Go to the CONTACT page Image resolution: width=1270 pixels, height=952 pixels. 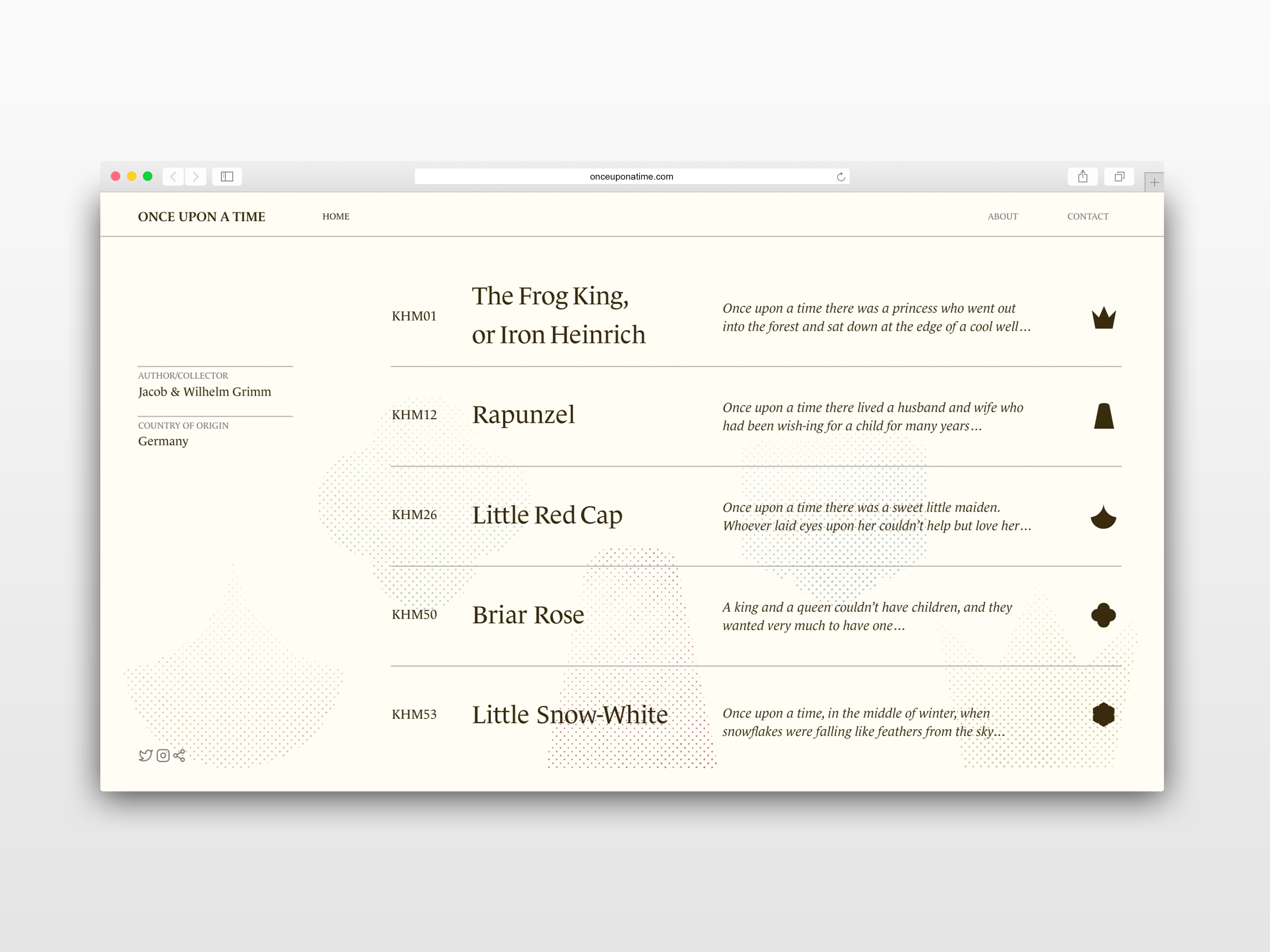(1087, 216)
